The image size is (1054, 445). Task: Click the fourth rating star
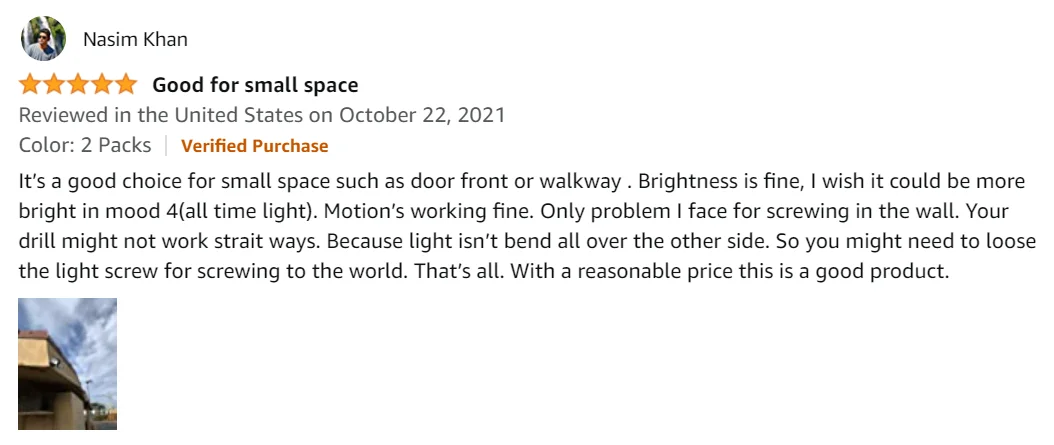tap(102, 84)
